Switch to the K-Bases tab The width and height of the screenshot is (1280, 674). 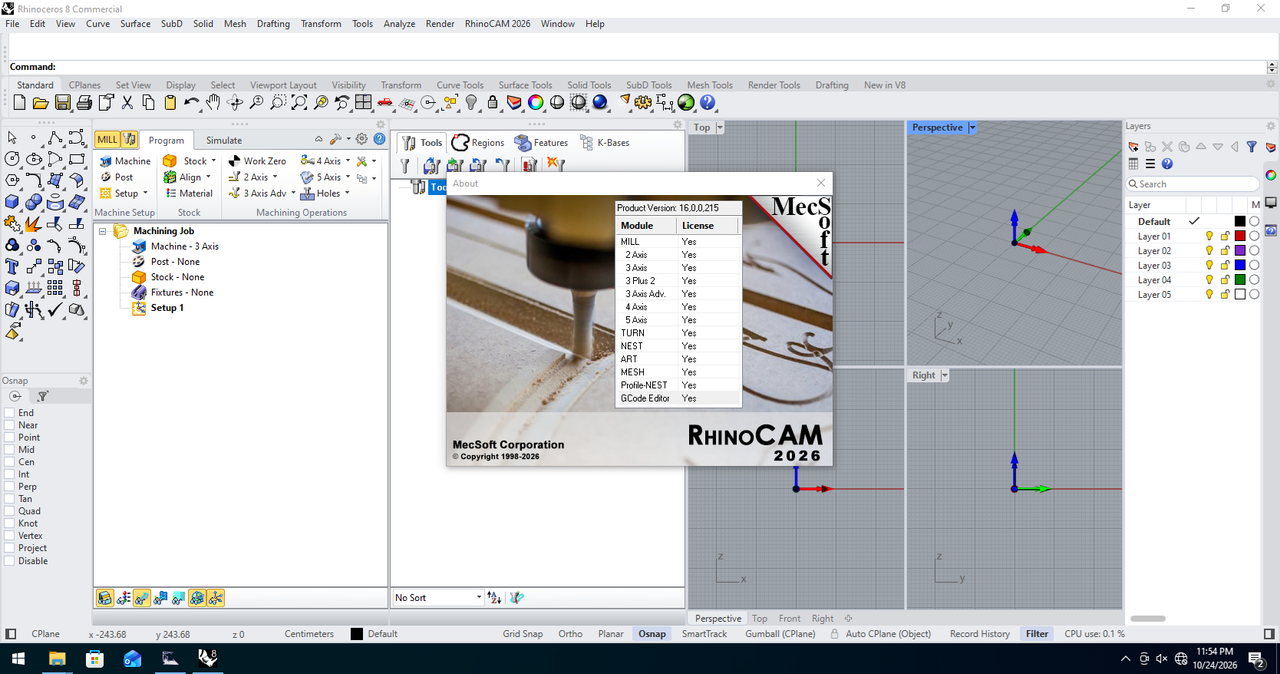(x=603, y=143)
